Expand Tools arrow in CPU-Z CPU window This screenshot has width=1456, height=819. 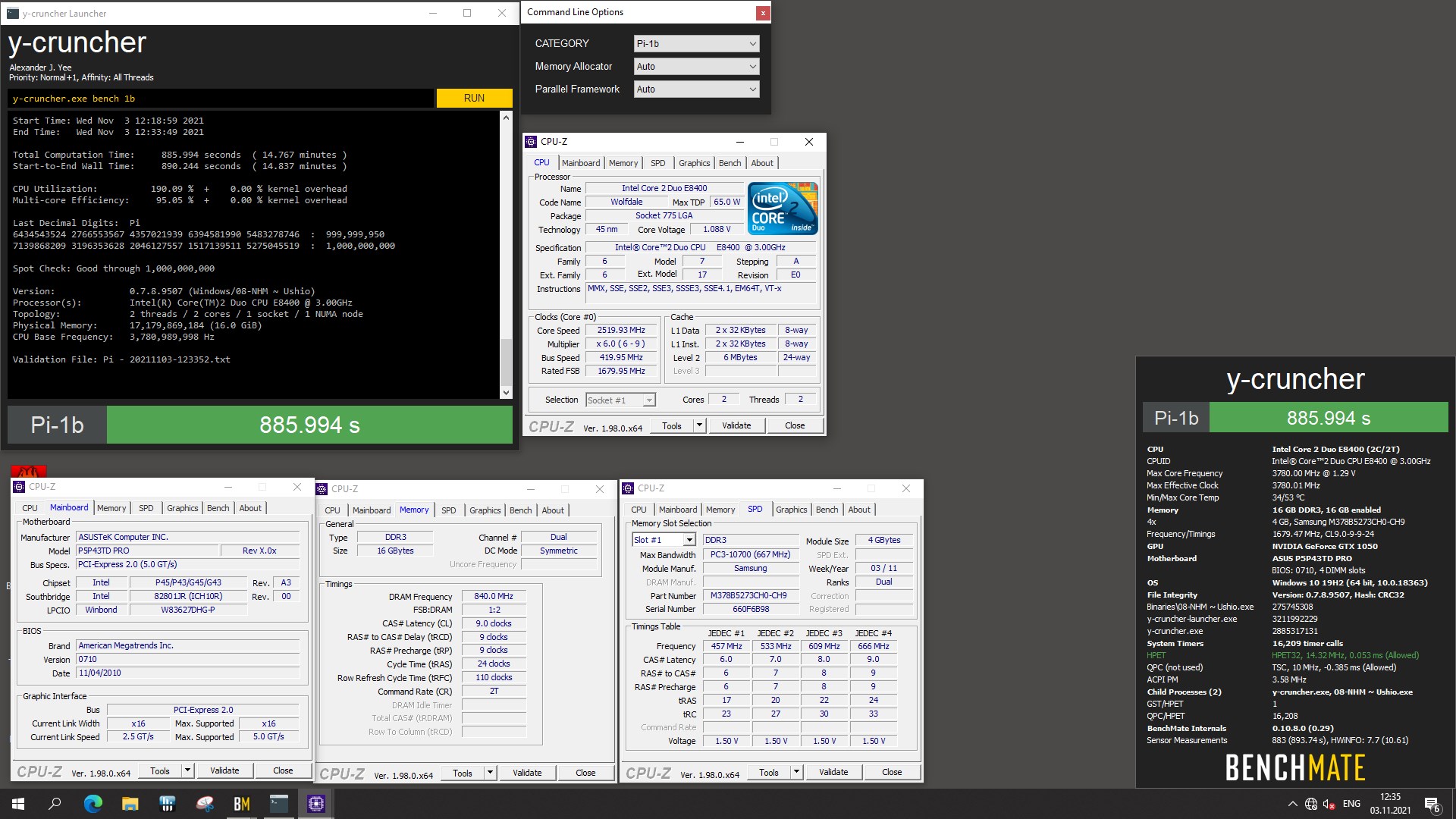pos(699,425)
